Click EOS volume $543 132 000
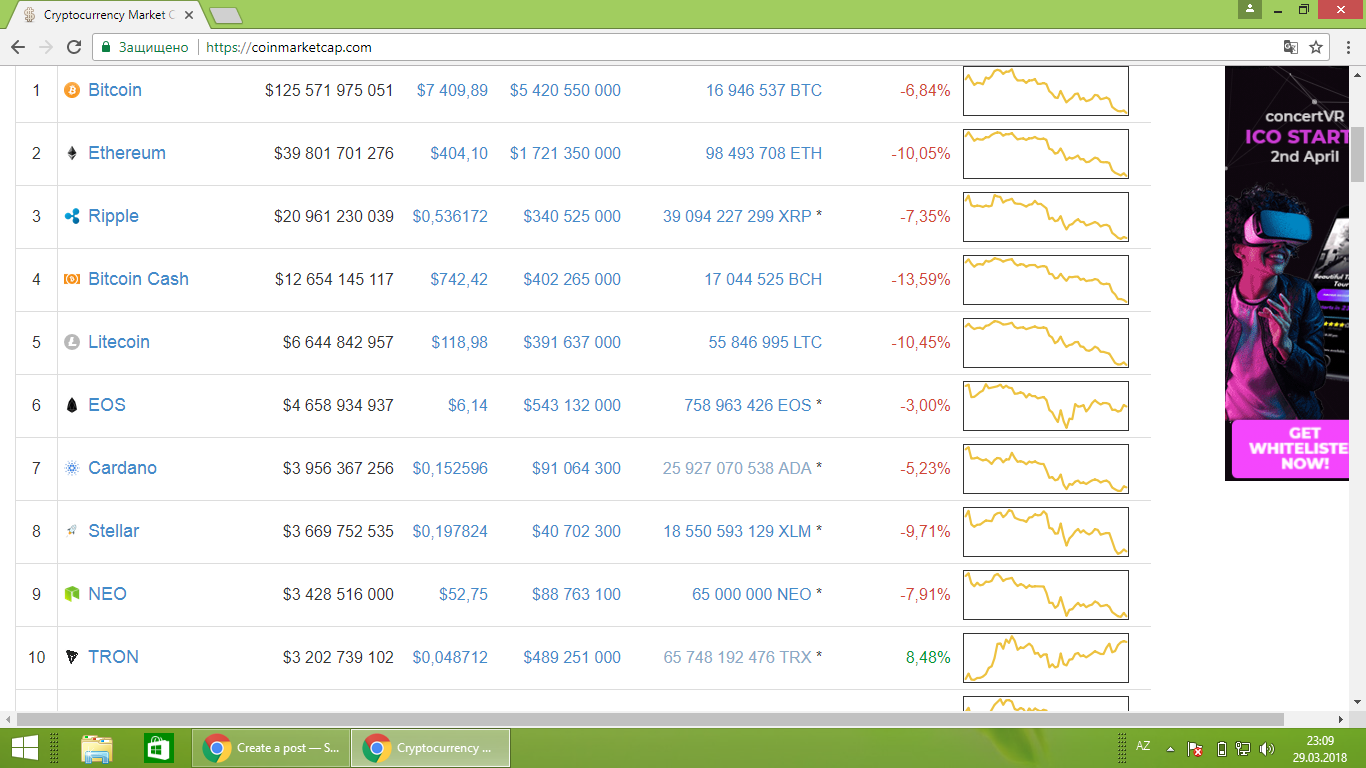This screenshot has width=1366, height=768. click(x=572, y=405)
